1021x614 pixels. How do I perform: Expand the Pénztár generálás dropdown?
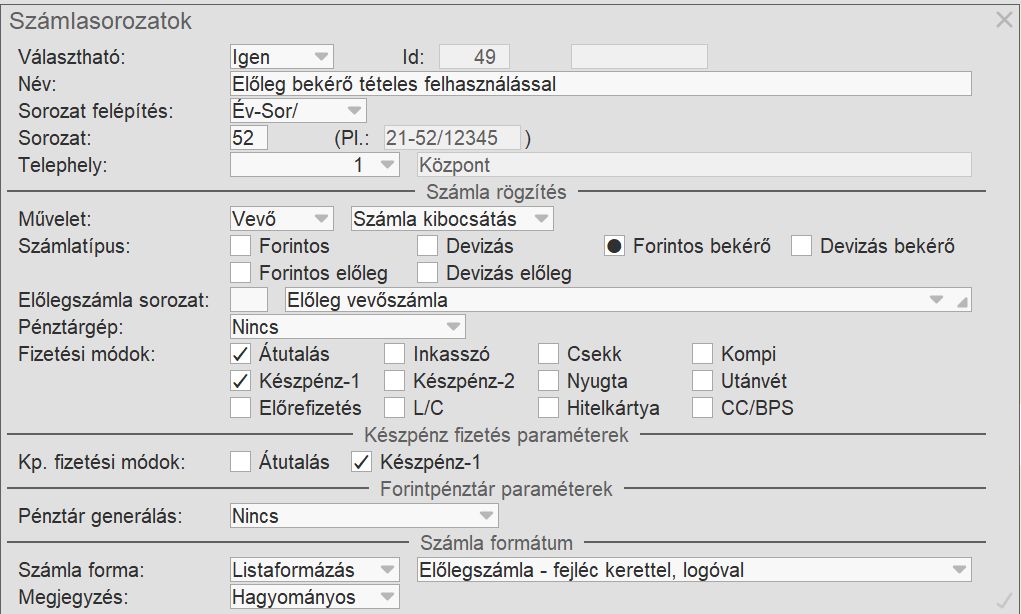pyautogui.click(x=486, y=516)
